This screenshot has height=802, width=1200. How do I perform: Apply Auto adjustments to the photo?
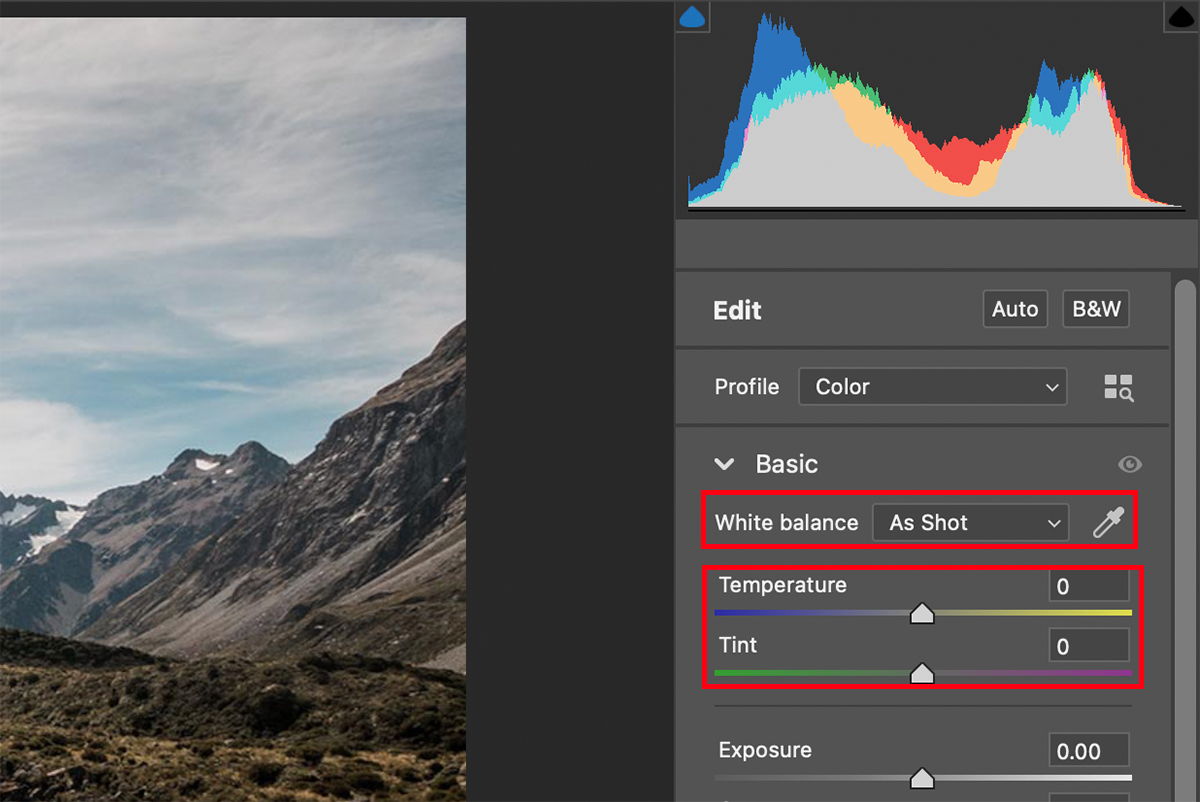(x=1014, y=309)
